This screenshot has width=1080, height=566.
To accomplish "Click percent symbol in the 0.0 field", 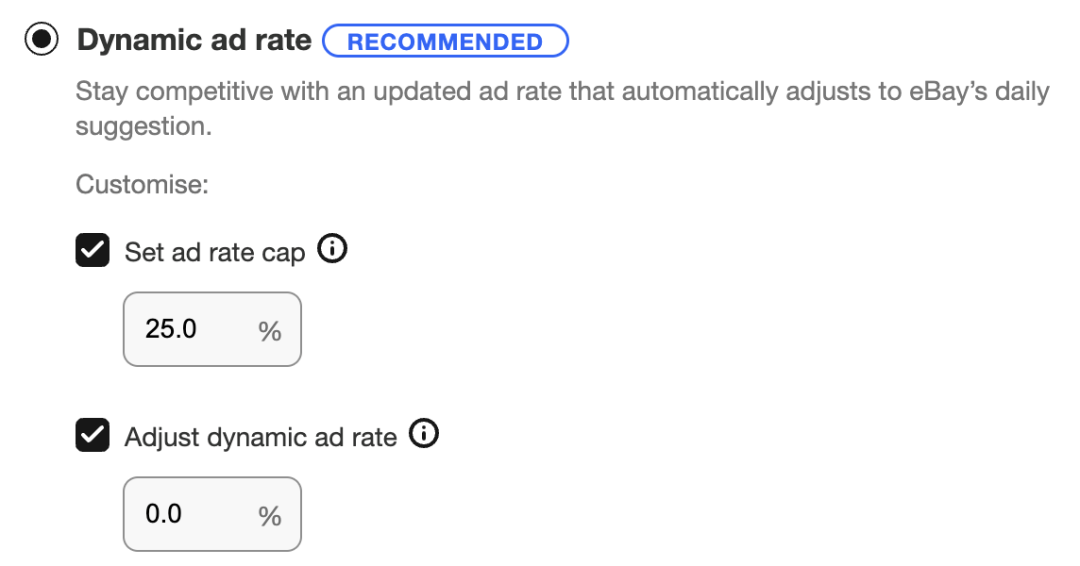I will click(x=270, y=516).
